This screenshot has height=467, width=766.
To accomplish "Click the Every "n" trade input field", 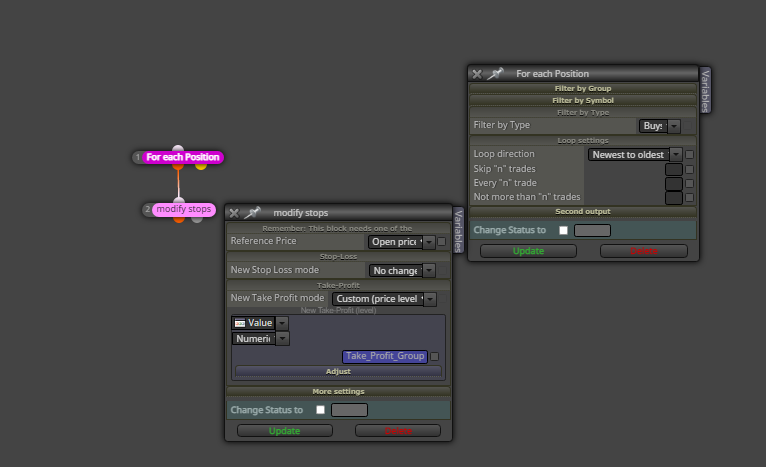I will tap(674, 184).
